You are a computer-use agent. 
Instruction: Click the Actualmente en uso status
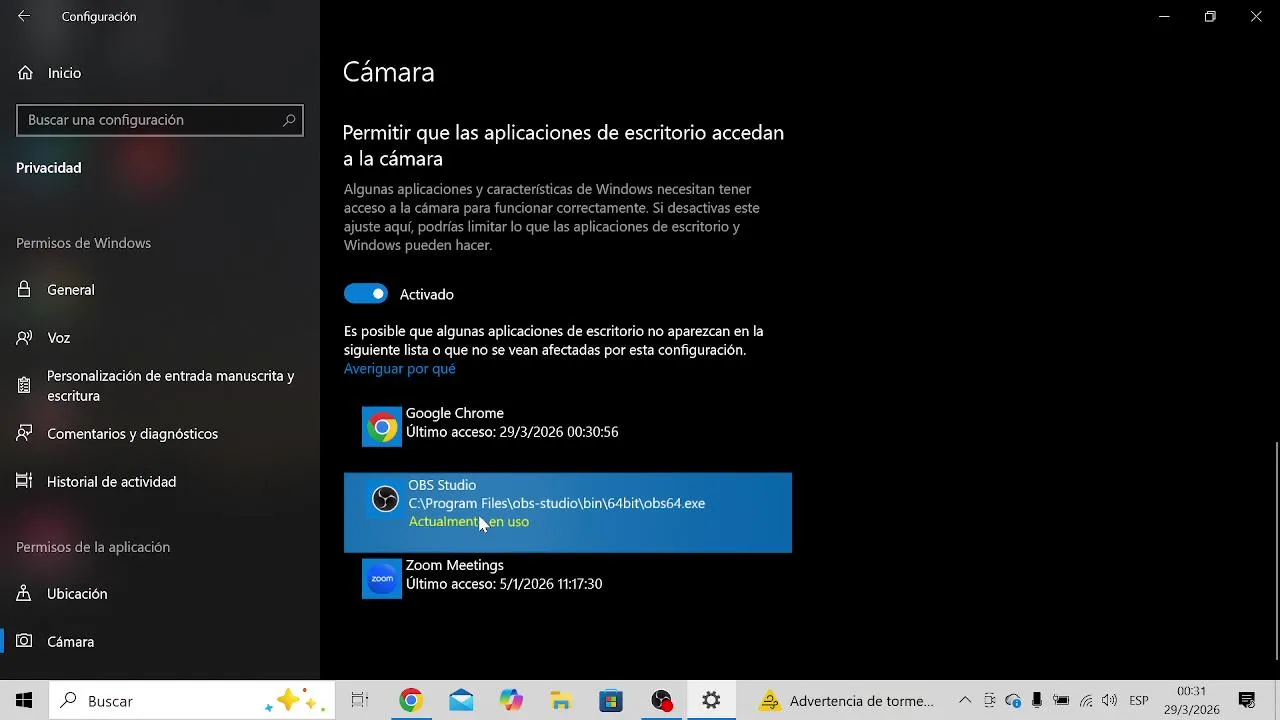[x=469, y=522]
